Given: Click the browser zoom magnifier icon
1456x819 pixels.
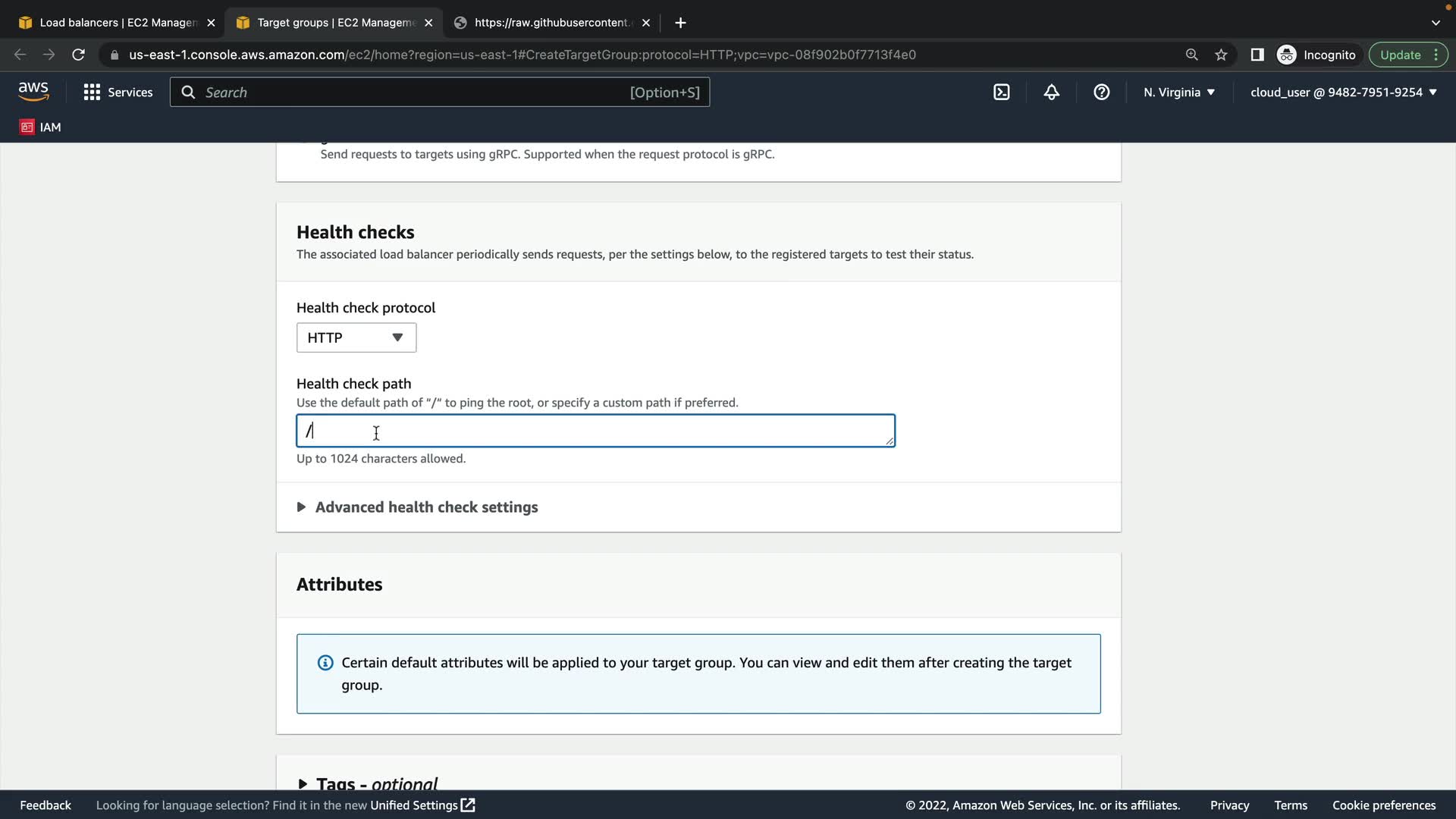Looking at the screenshot, I should (1191, 55).
